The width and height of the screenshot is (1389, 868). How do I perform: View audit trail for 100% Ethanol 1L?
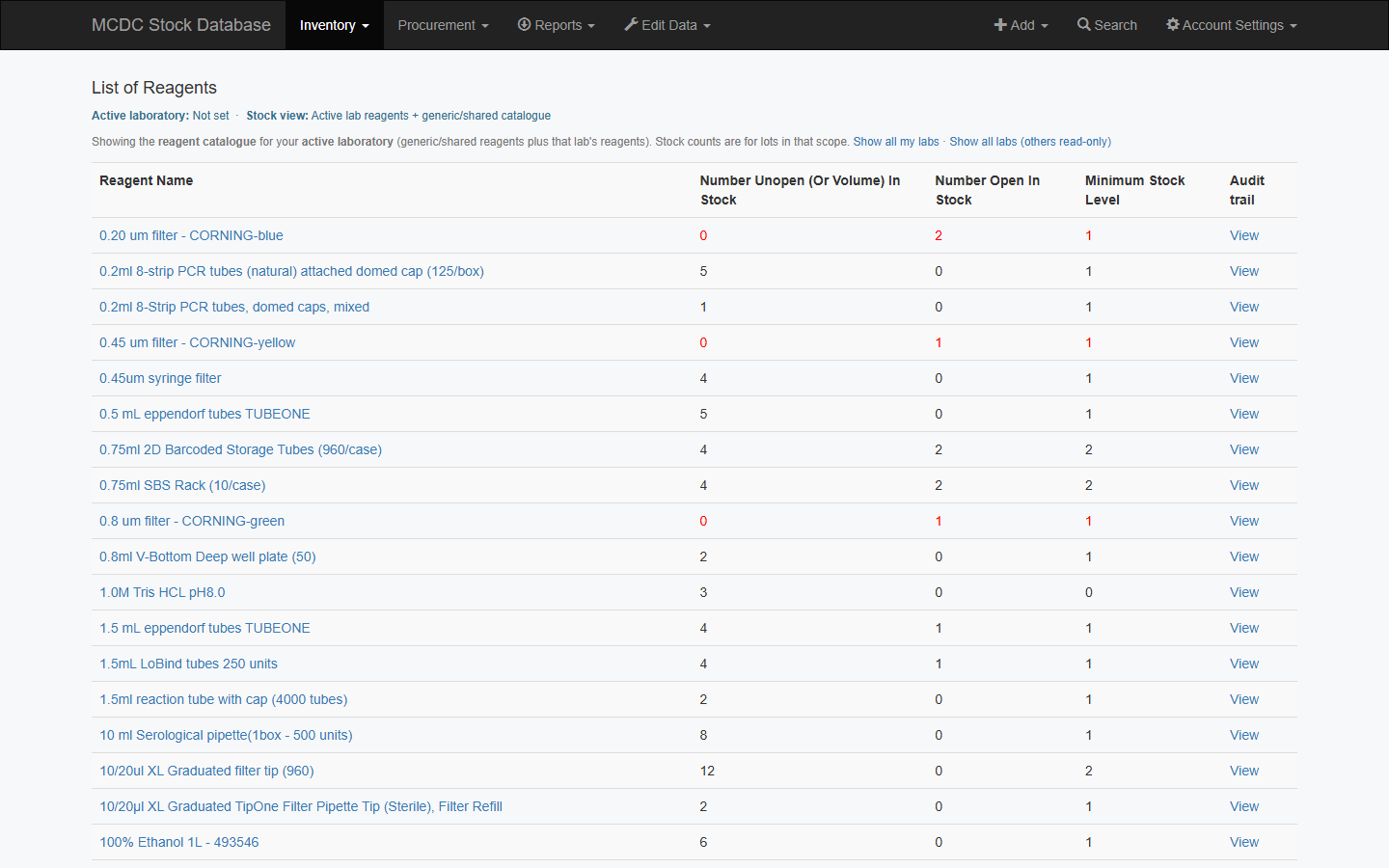(x=1244, y=842)
